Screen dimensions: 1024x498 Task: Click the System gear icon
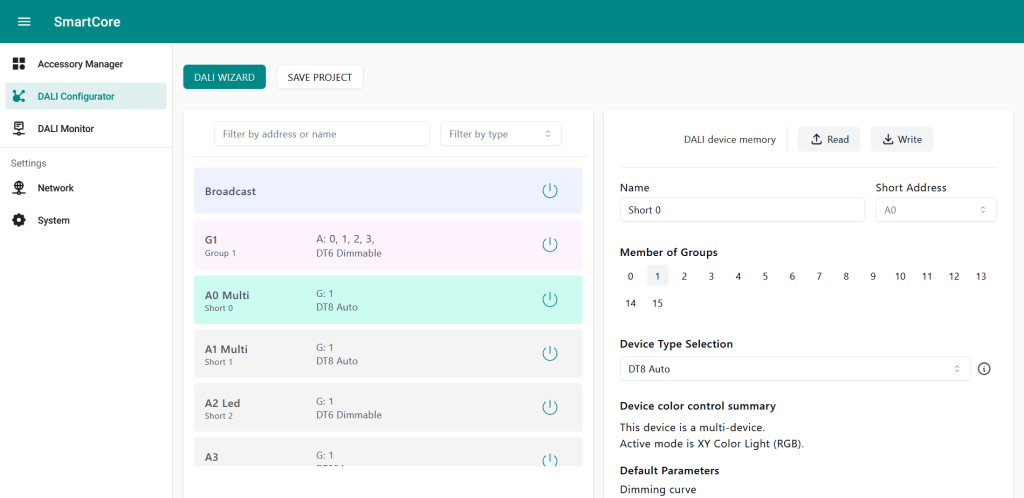pyautogui.click(x=19, y=220)
